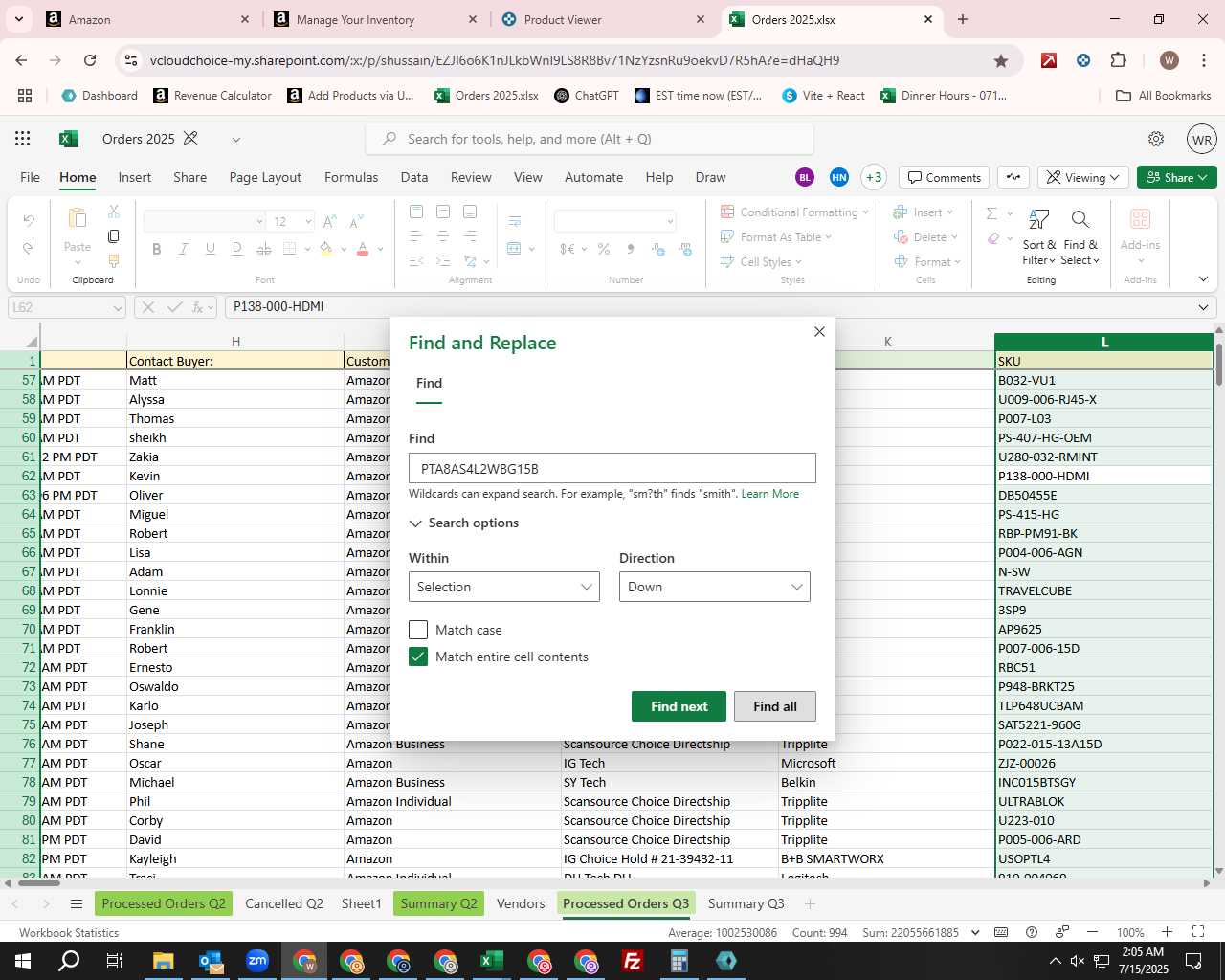Add a new sheet with plus icon
Image resolution: width=1225 pixels, height=980 pixels.
[x=810, y=903]
